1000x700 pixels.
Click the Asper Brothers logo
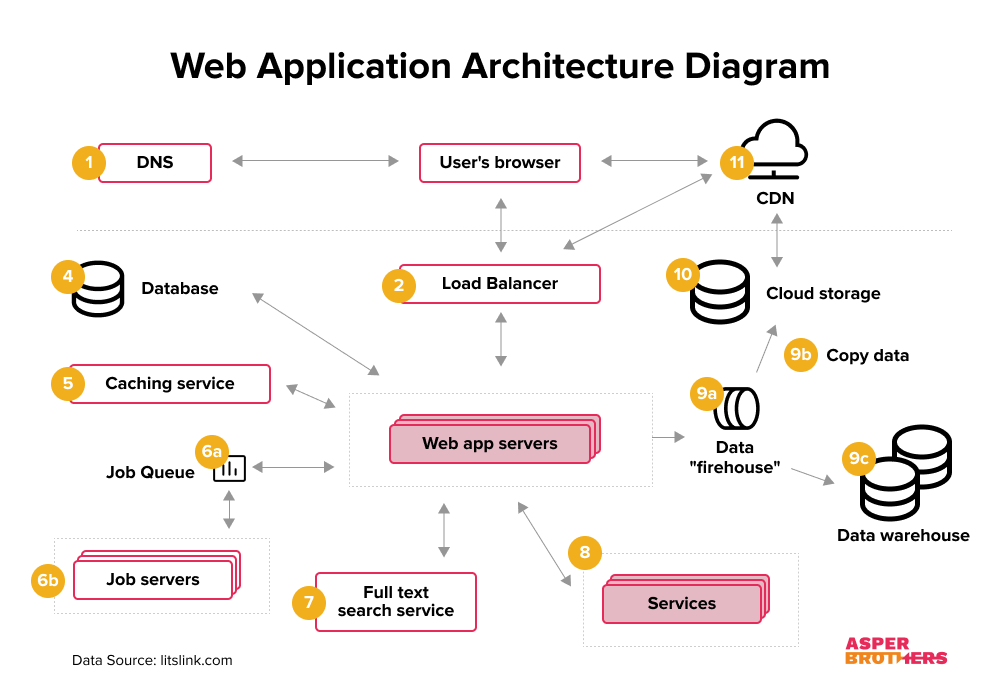(x=896, y=651)
